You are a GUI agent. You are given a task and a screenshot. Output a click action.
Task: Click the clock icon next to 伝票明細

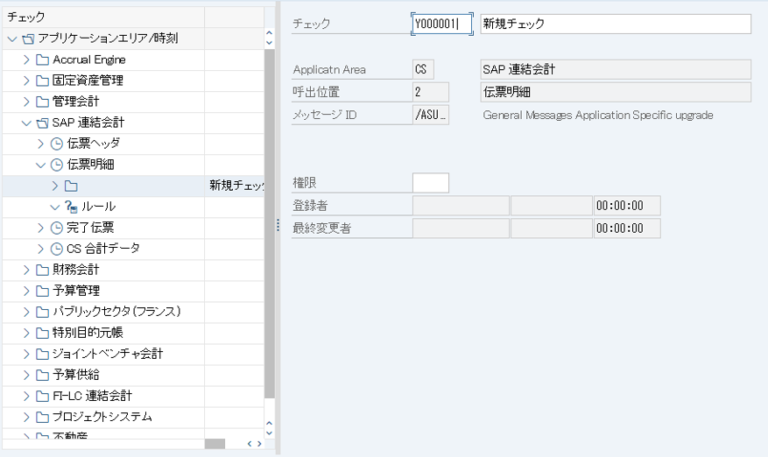(57, 165)
